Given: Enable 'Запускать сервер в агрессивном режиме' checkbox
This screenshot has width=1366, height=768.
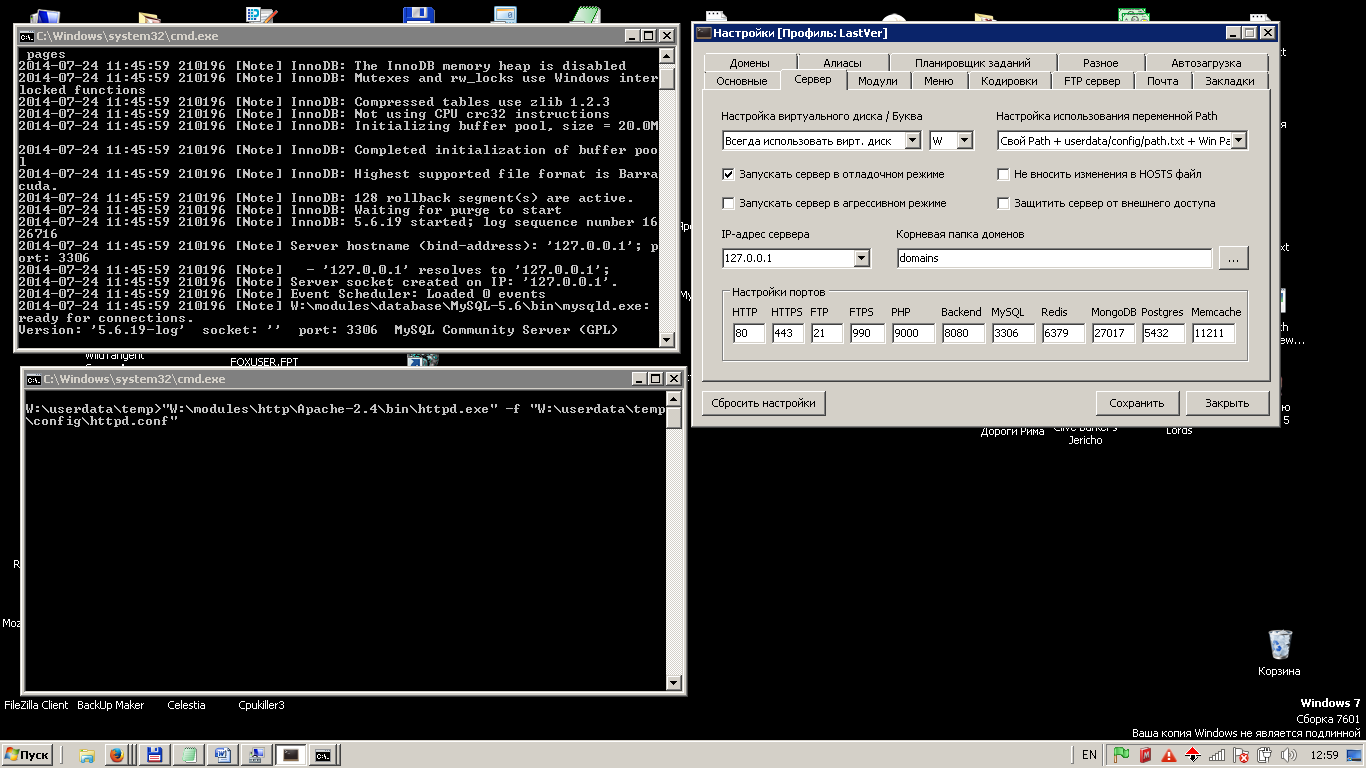Looking at the screenshot, I should click(728, 203).
